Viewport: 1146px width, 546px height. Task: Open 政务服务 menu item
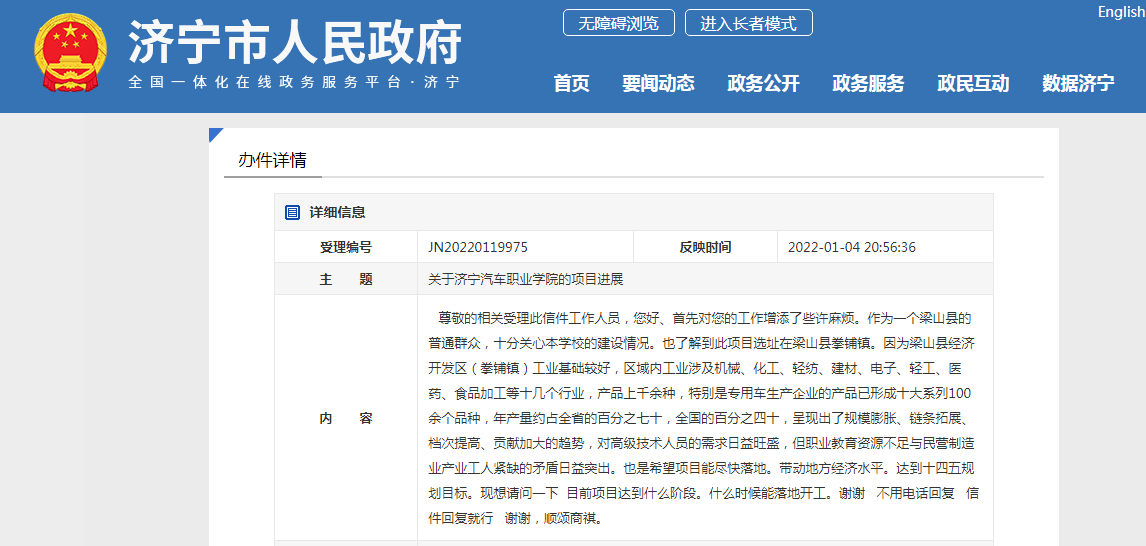pos(868,83)
